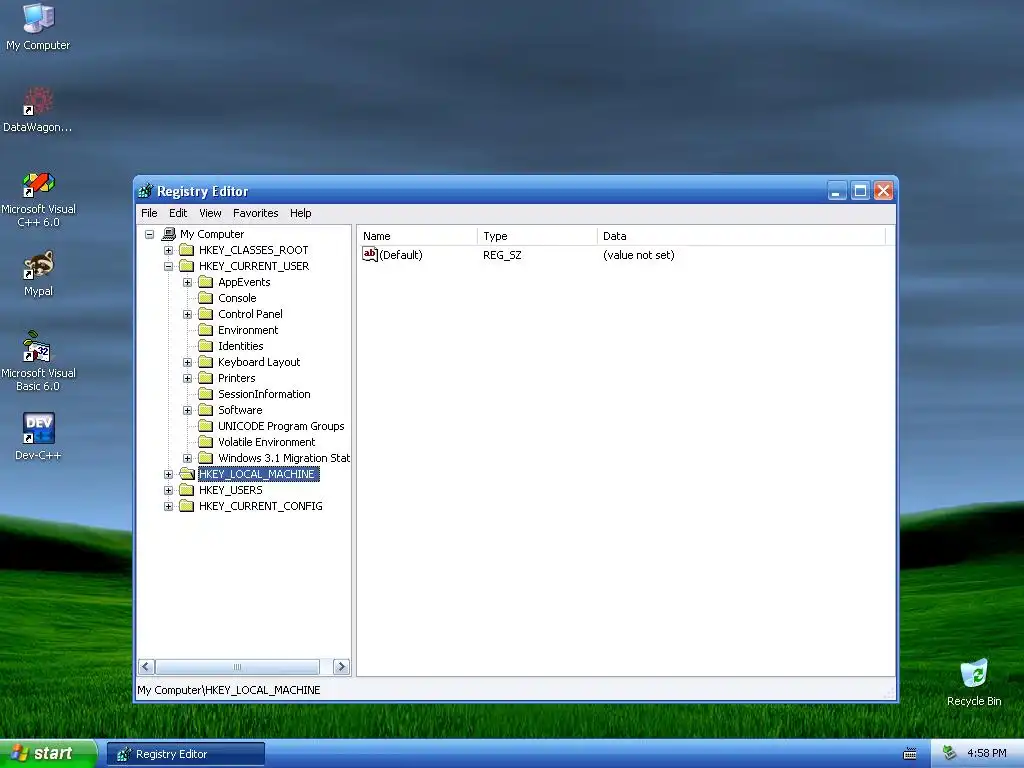Click the Console folder icon
1024x768 pixels.
[206, 298]
